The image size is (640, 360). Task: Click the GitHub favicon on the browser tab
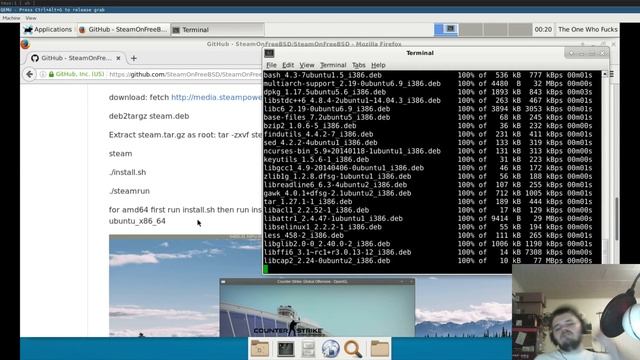click(35, 58)
